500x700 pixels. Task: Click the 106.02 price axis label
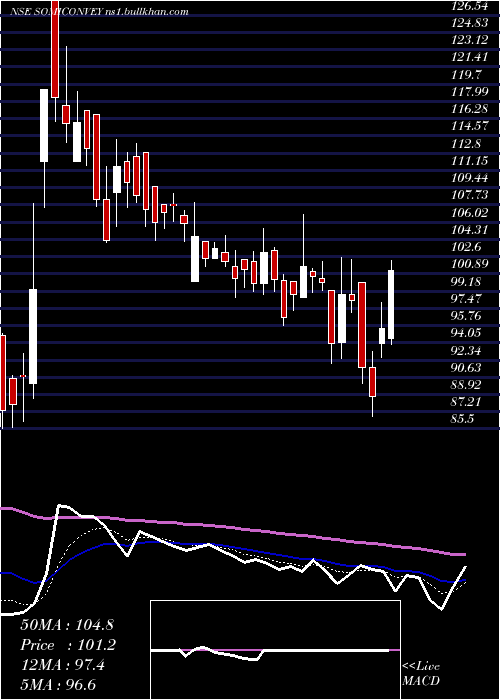tap(468, 213)
